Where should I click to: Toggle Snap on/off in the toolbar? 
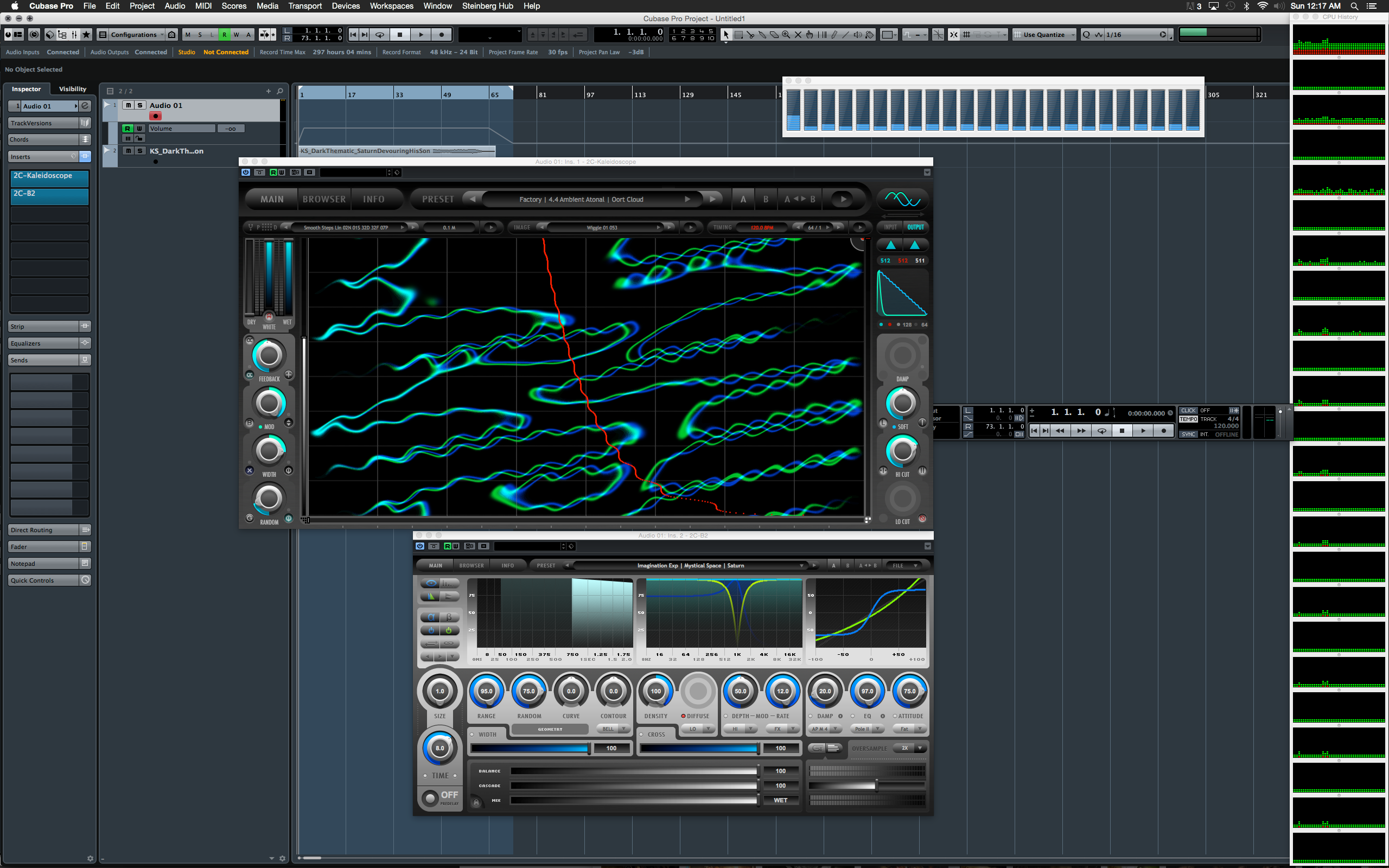954,35
